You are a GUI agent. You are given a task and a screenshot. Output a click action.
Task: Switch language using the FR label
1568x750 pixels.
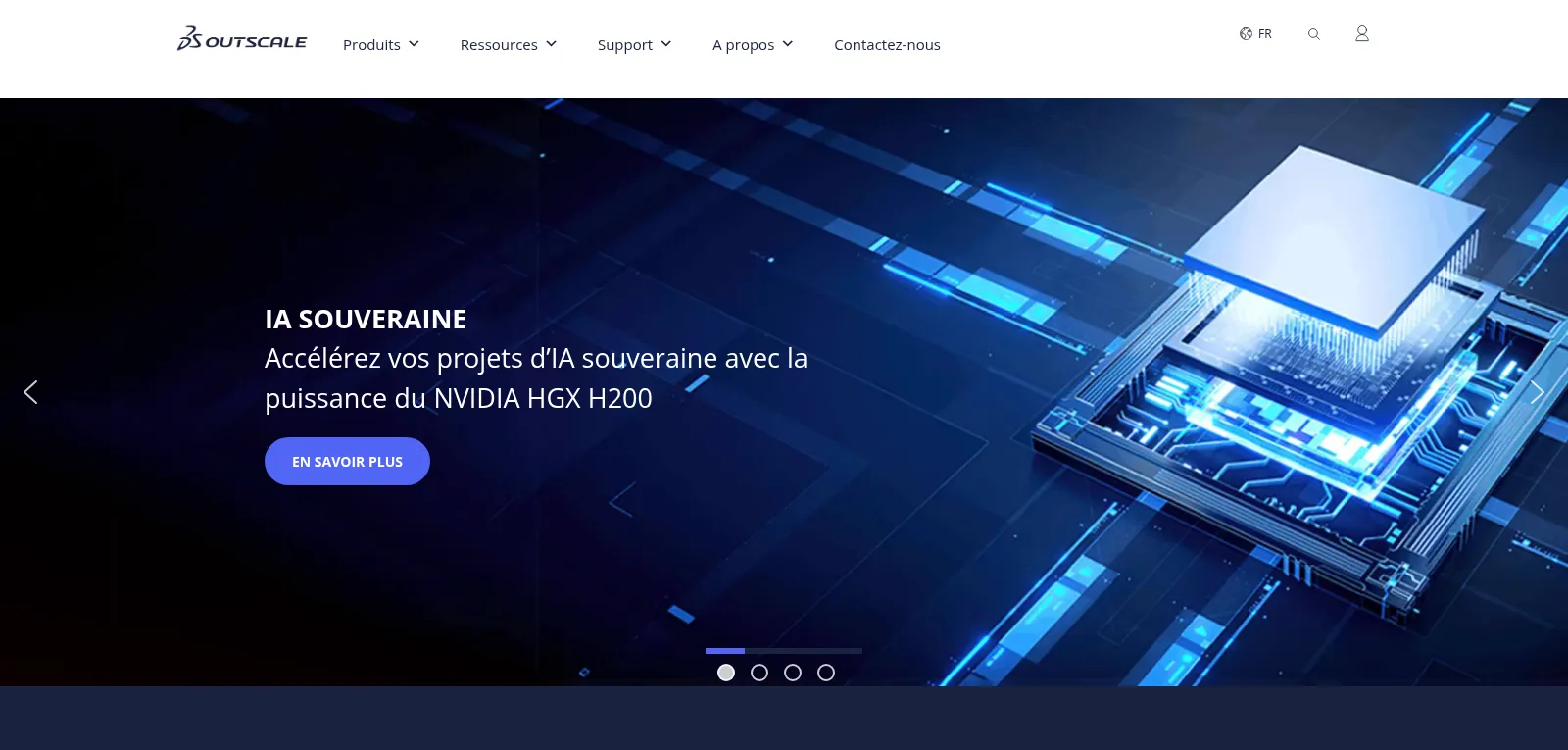1265,34
